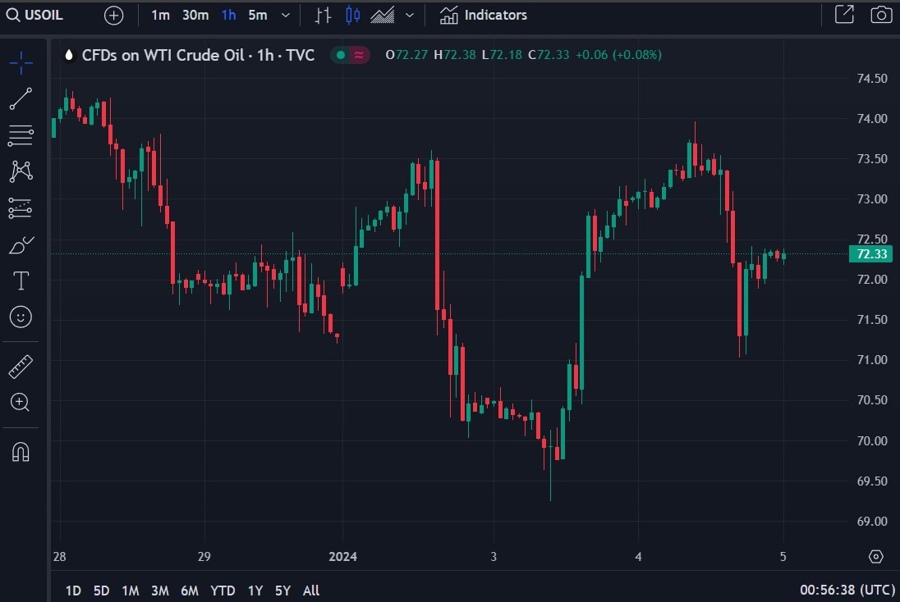Click the 69.00 price scale label

[x=872, y=522]
